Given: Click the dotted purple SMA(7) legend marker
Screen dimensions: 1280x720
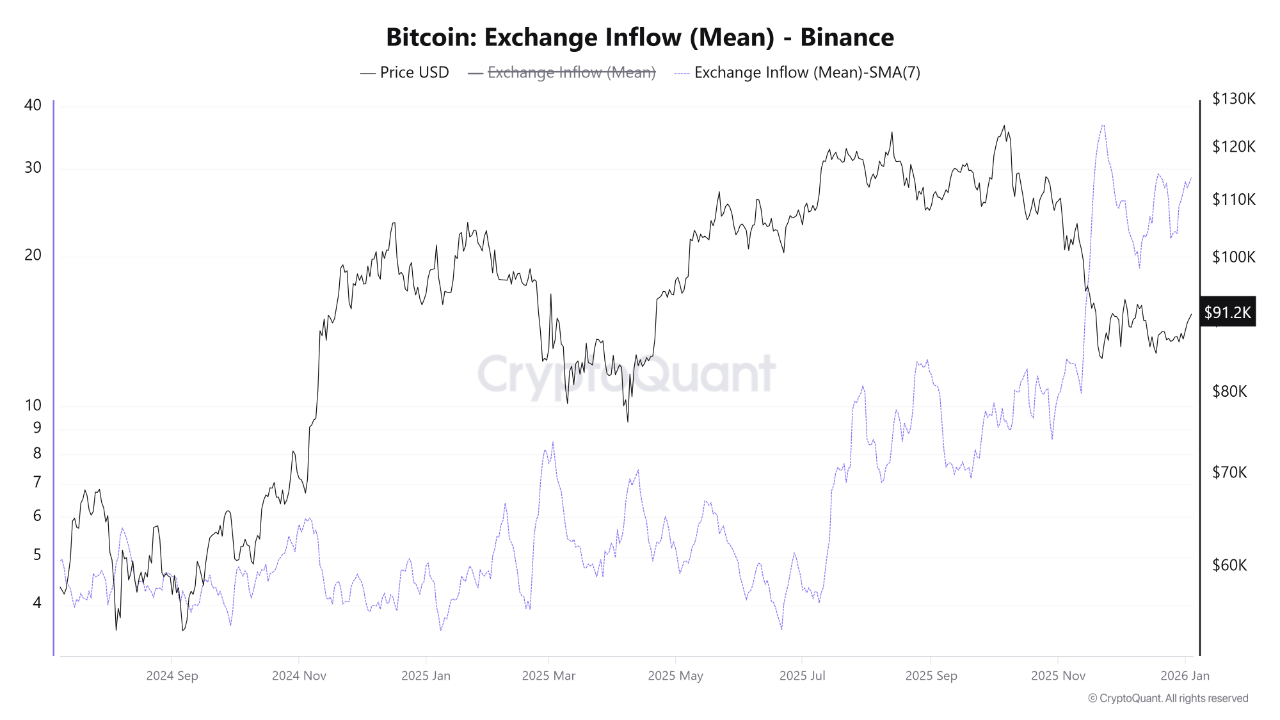Looking at the screenshot, I should coord(681,72).
